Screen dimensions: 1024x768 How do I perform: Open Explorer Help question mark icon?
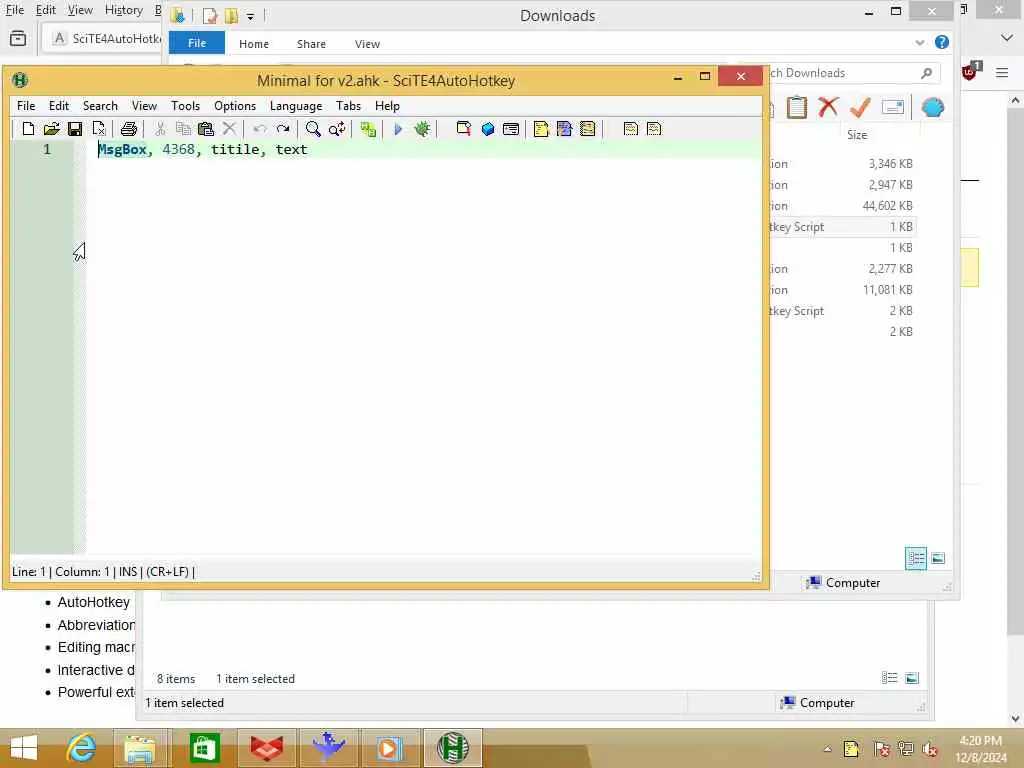(x=942, y=42)
